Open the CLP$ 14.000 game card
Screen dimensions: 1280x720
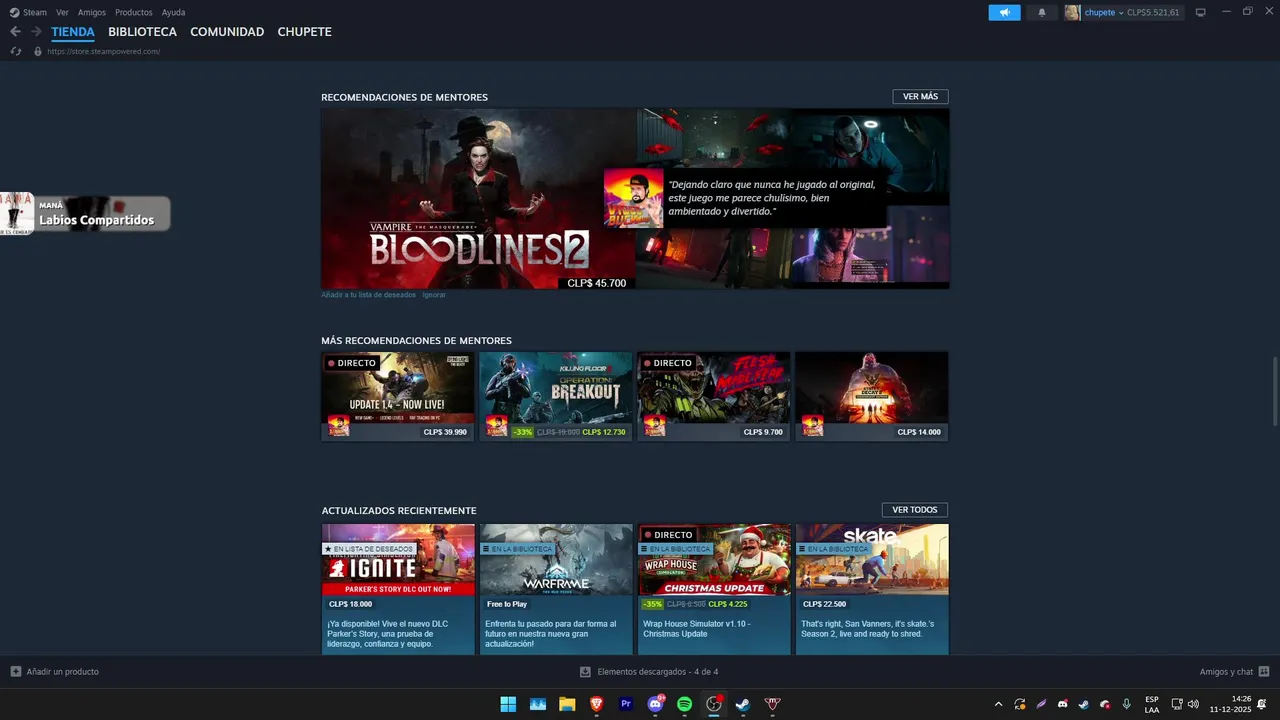pos(872,396)
